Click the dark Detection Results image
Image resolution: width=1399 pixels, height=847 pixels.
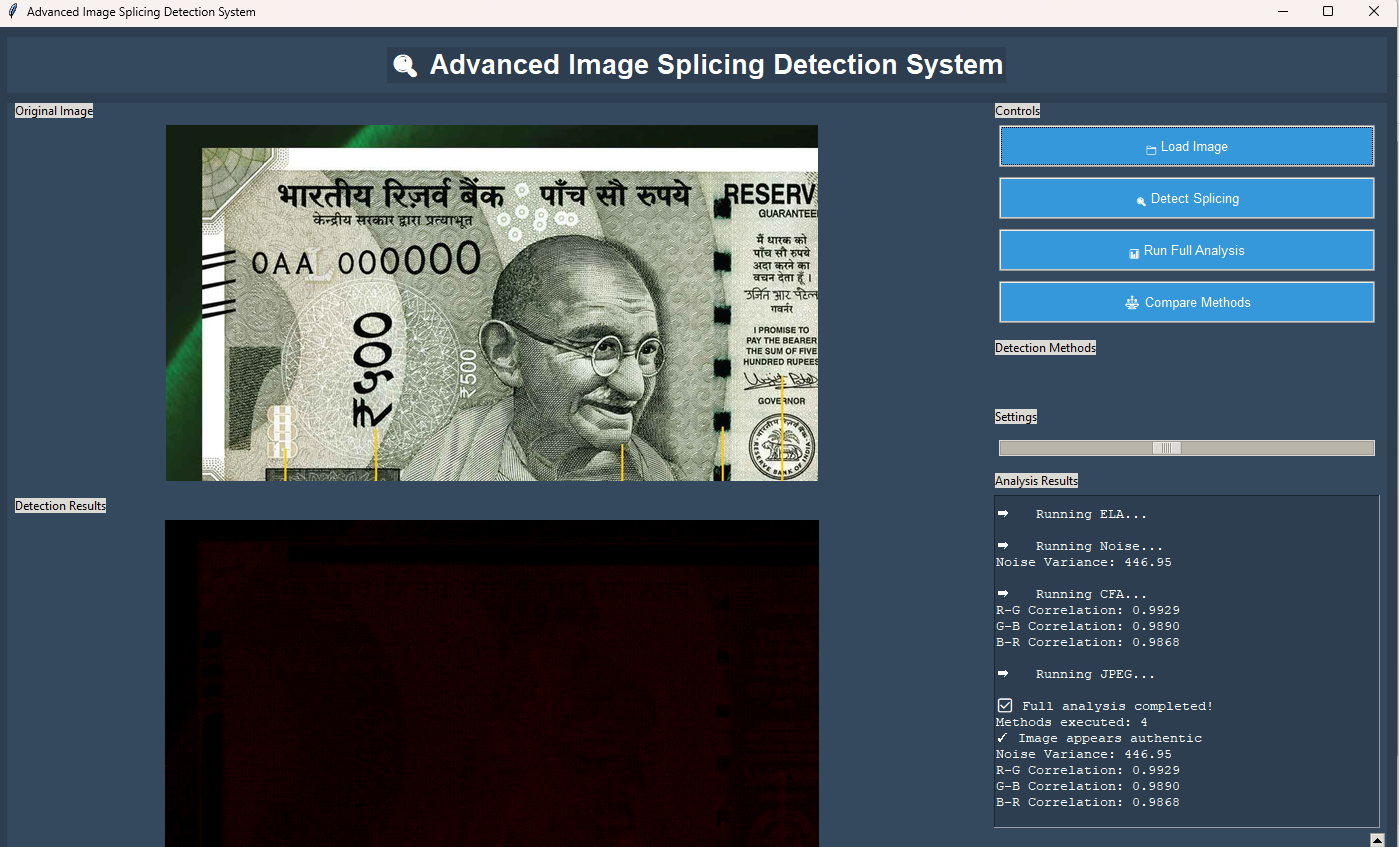click(491, 683)
